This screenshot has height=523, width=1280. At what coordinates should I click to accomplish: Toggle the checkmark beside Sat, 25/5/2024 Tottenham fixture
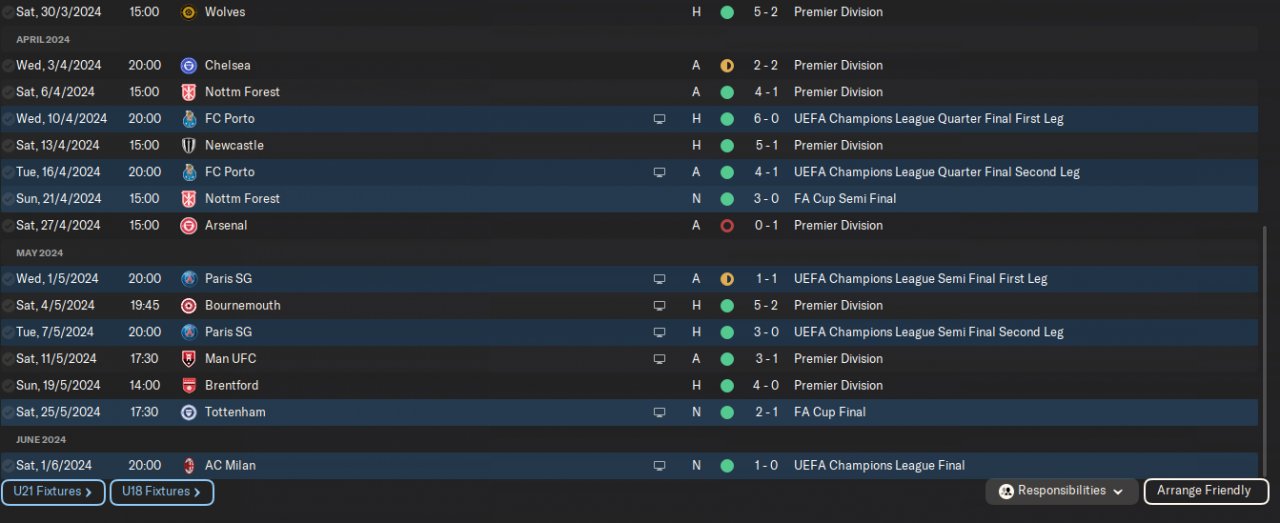pyautogui.click(x=8, y=412)
